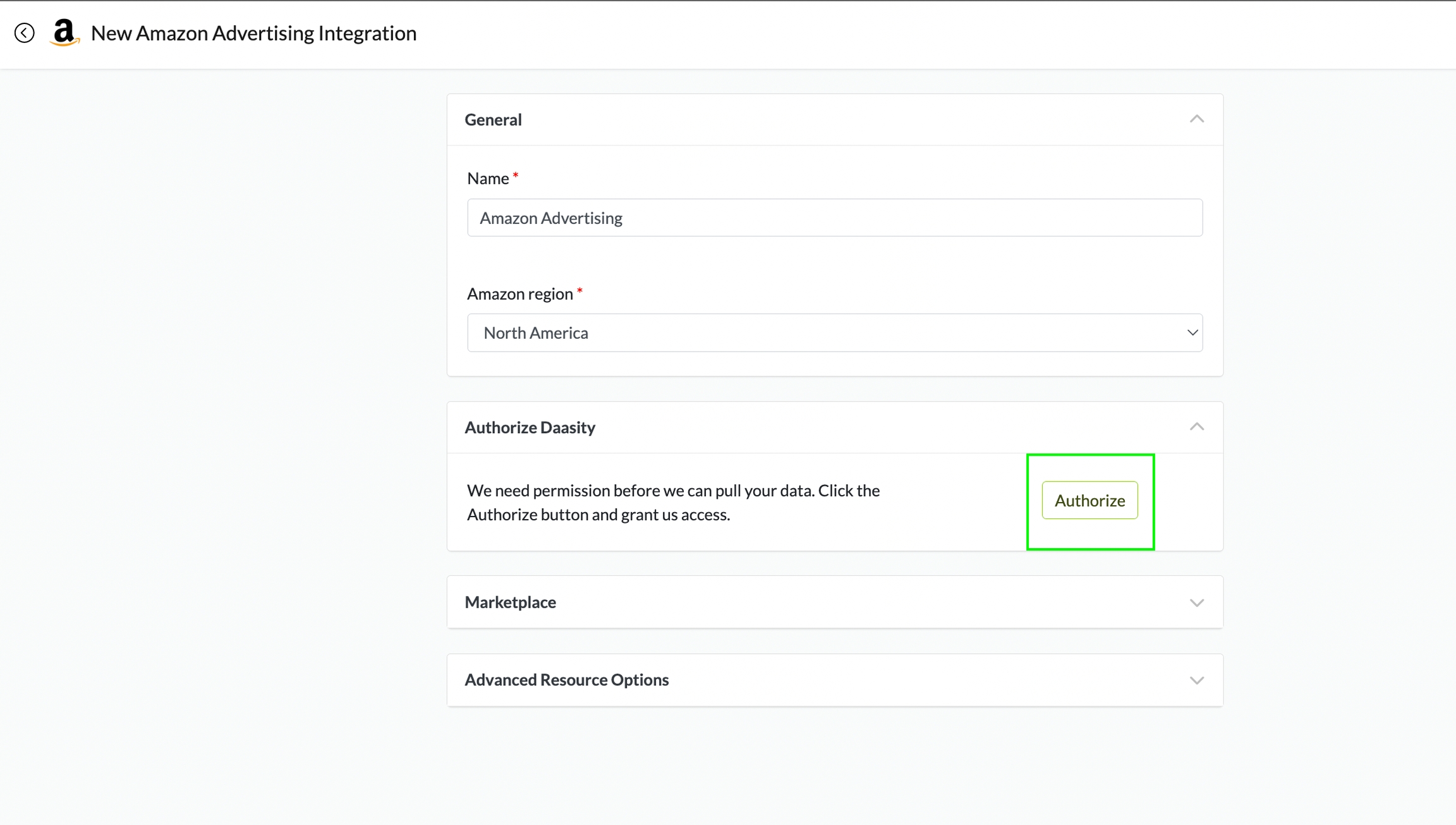Click the Marketplace section title
The height and width of the screenshot is (825, 1456).
pos(510,602)
